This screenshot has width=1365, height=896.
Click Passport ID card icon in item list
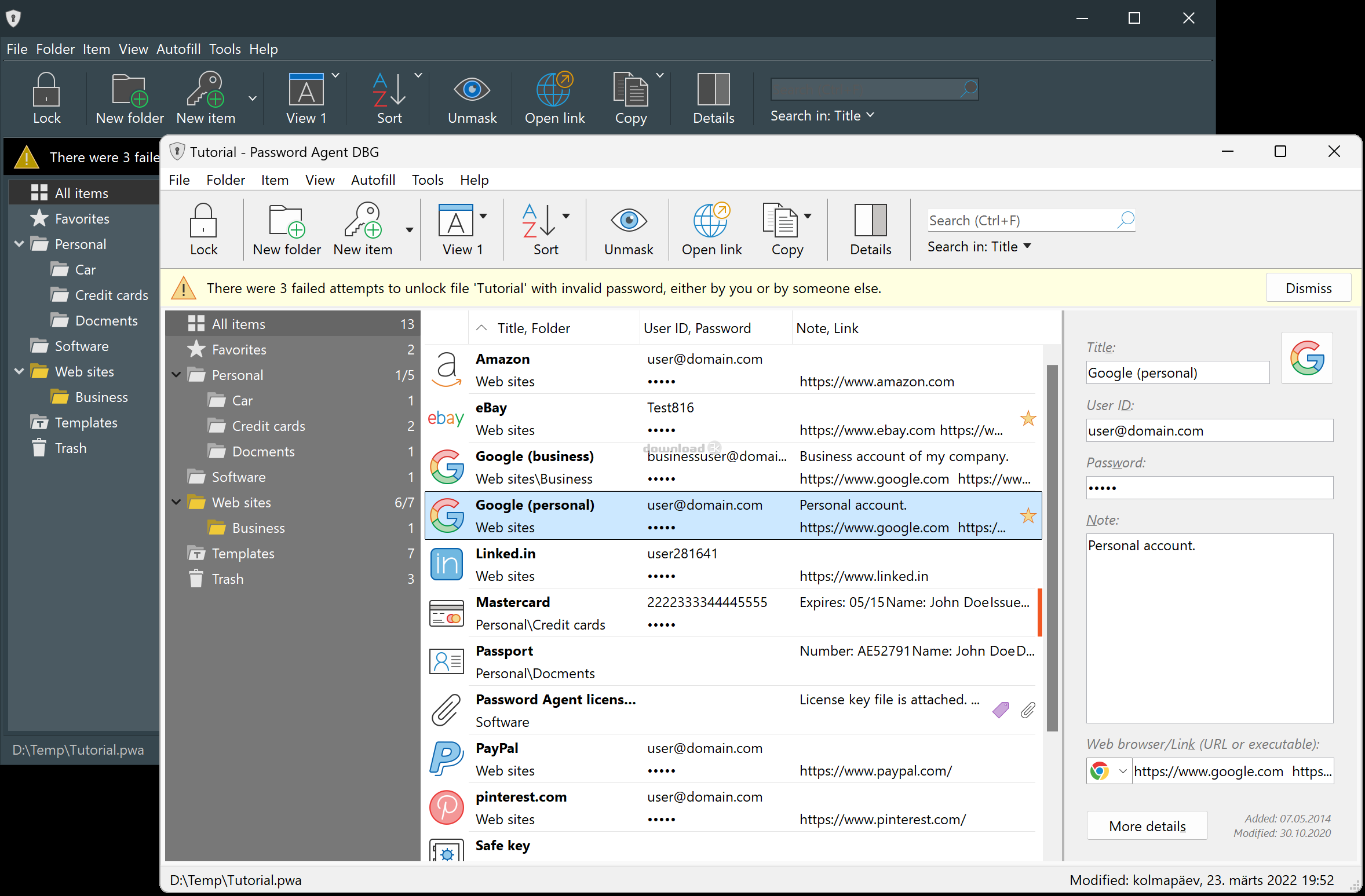tap(447, 661)
